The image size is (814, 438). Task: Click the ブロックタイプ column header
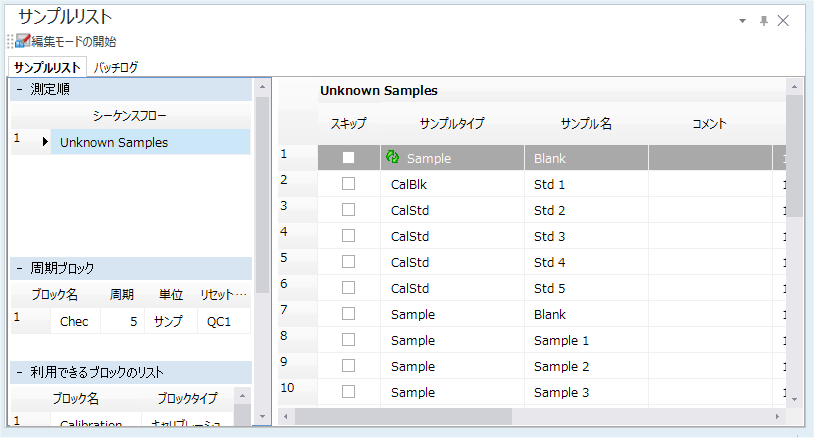pyautogui.click(x=187, y=398)
